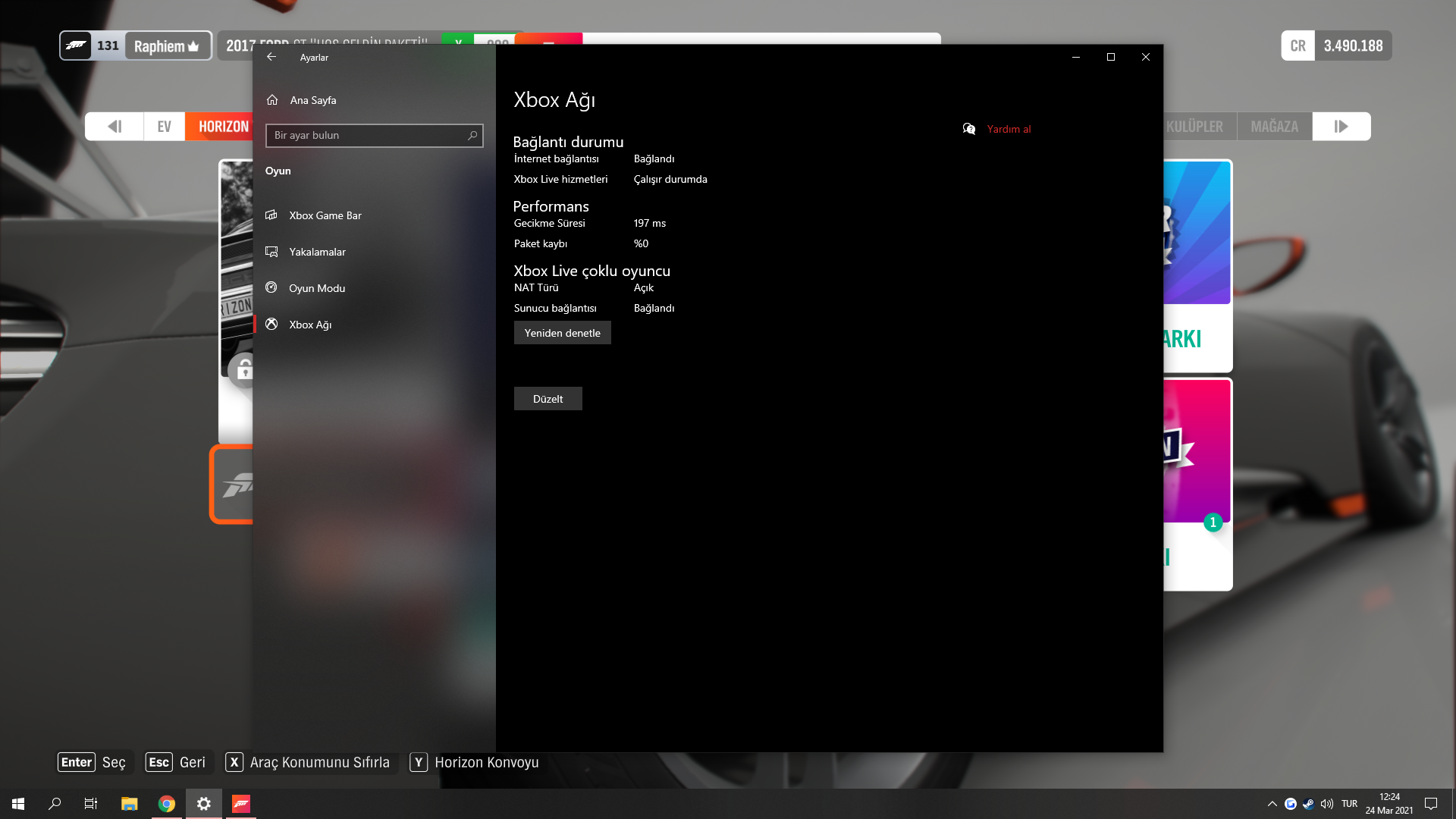The height and width of the screenshot is (819, 1456).
Task: Click the locked car tile in Forza
Action: [237, 302]
